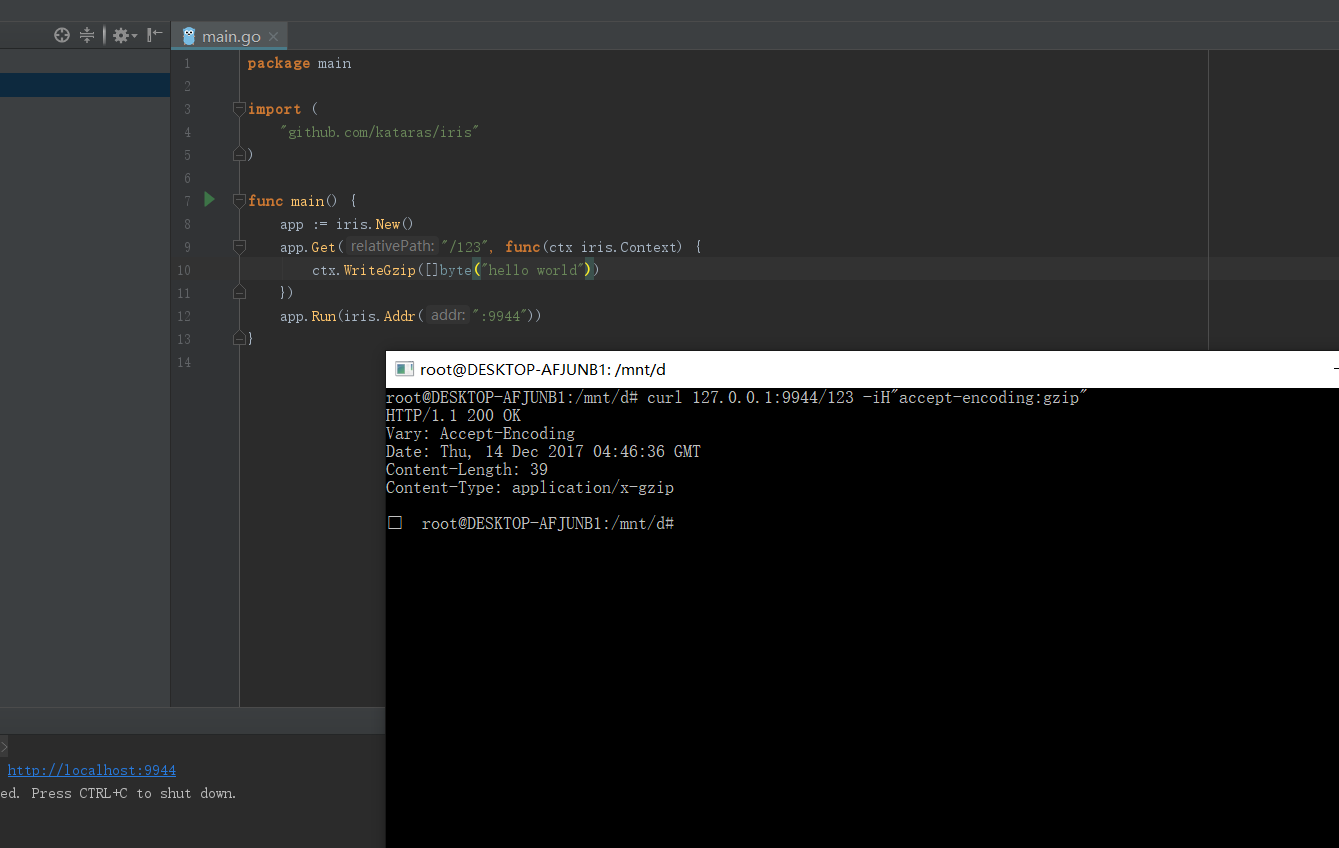The image size is (1339, 848).
Task: Collapse the import block fold marker
Action: (x=238, y=108)
